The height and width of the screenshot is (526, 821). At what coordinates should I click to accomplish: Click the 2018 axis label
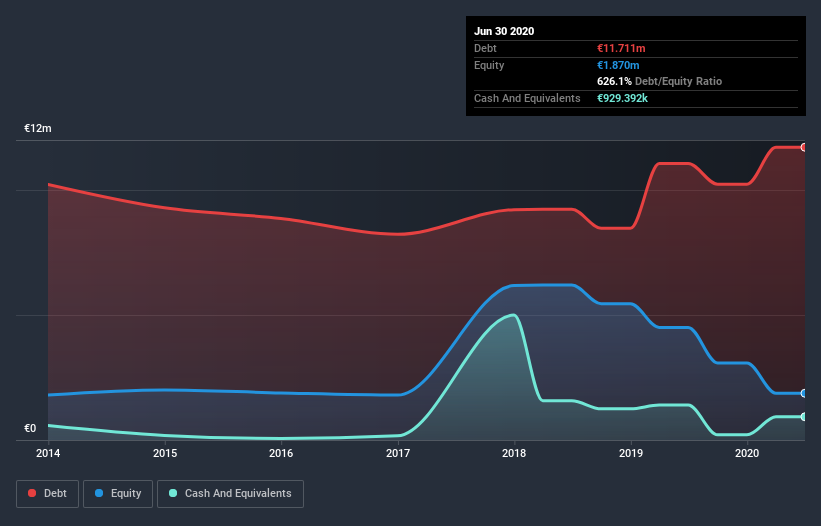click(514, 453)
